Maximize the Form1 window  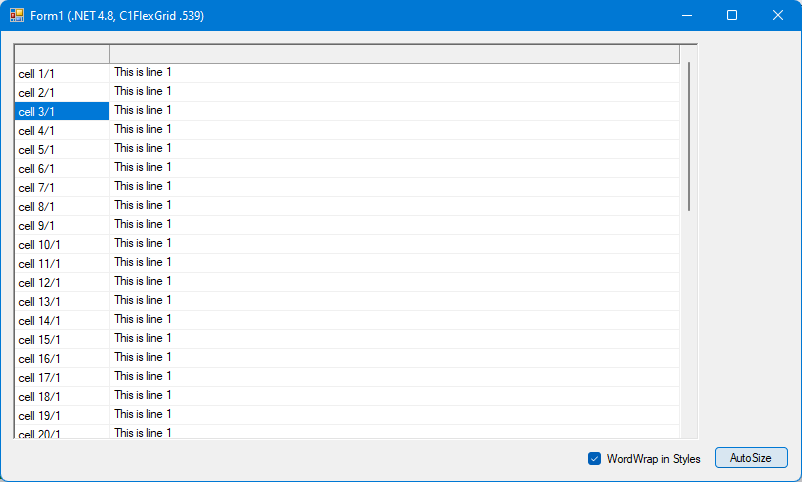click(x=732, y=15)
